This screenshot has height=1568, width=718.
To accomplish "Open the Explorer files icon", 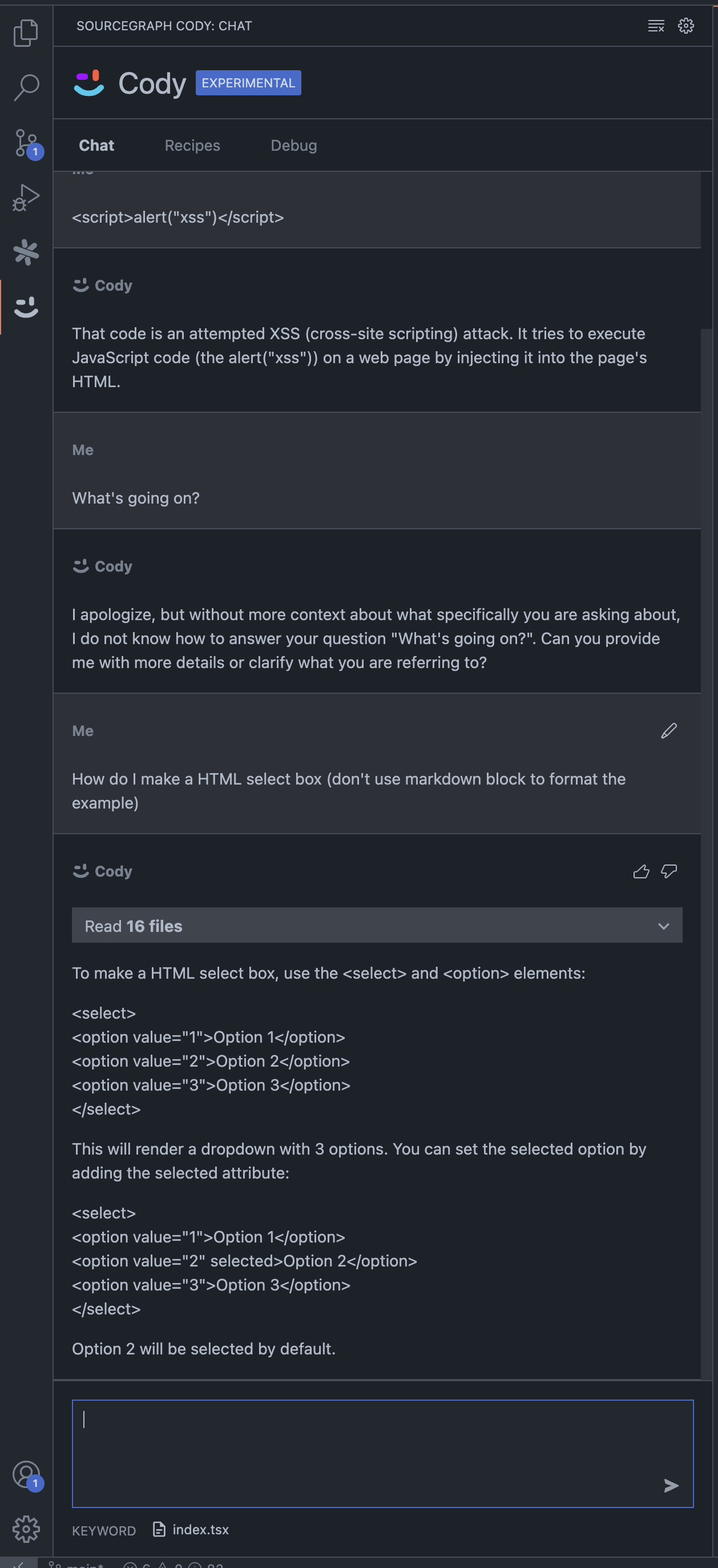I will pos(26,33).
